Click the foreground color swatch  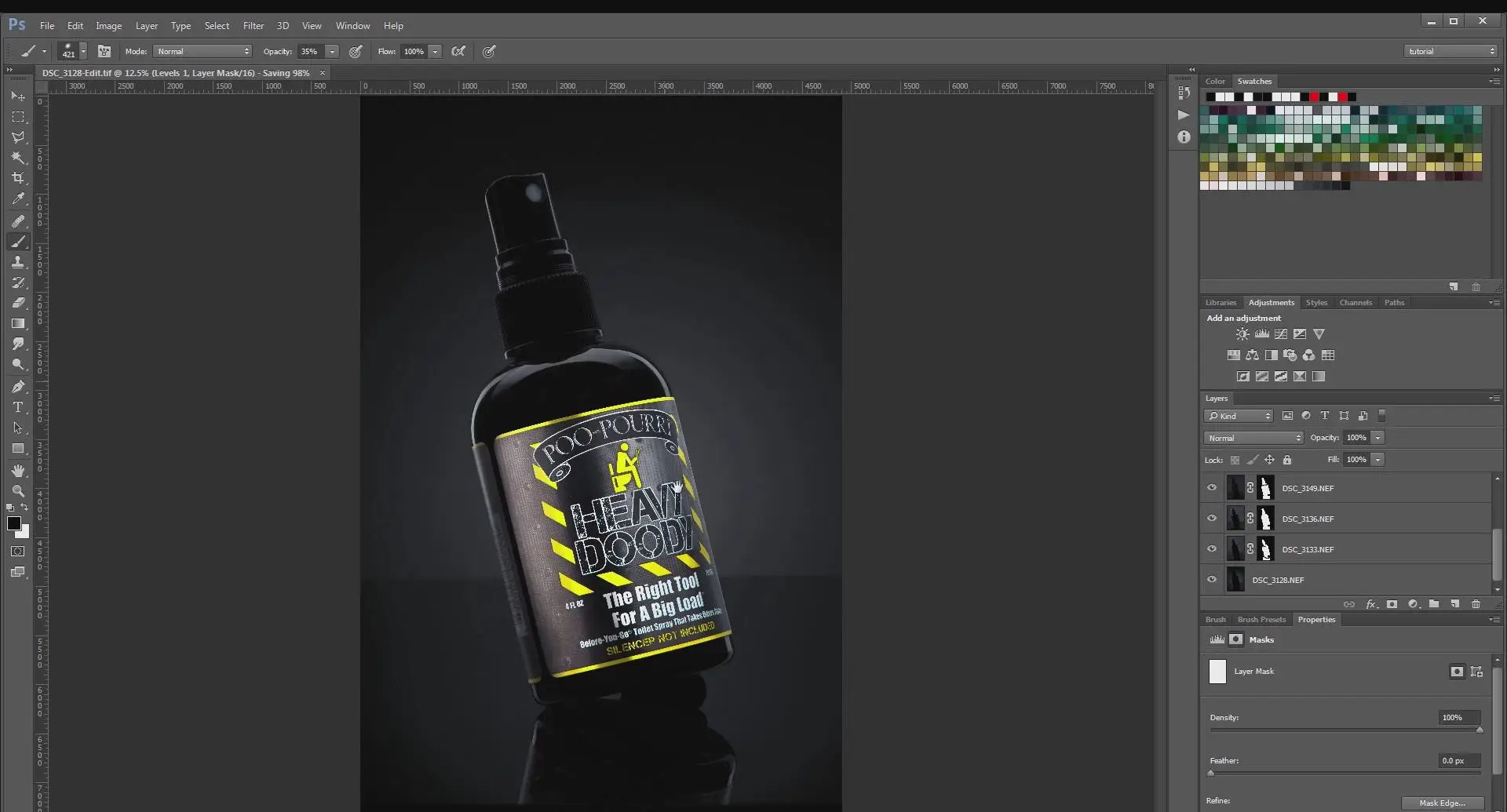click(x=13, y=523)
